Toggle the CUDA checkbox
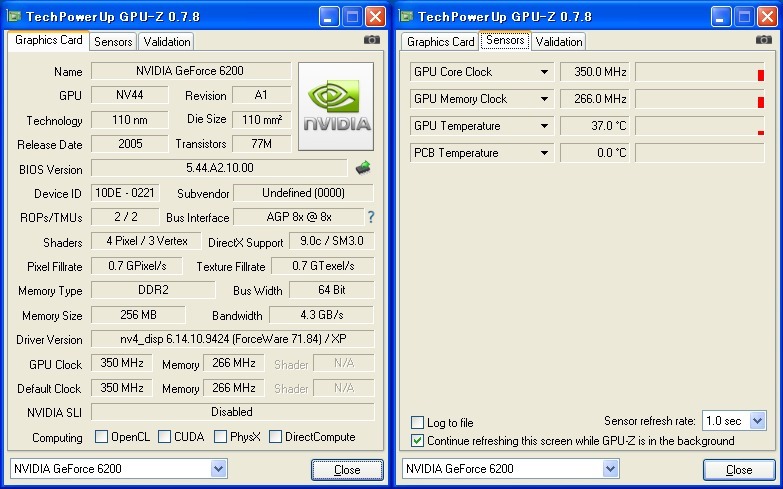The image size is (783, 489). click(164, 437)
